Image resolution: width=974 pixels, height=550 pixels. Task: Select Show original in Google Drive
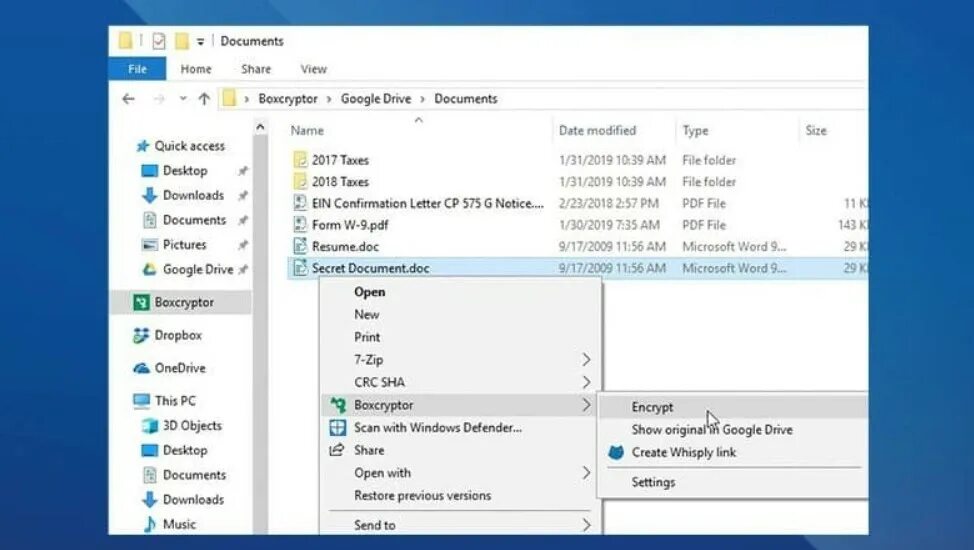tap(712, 429)
